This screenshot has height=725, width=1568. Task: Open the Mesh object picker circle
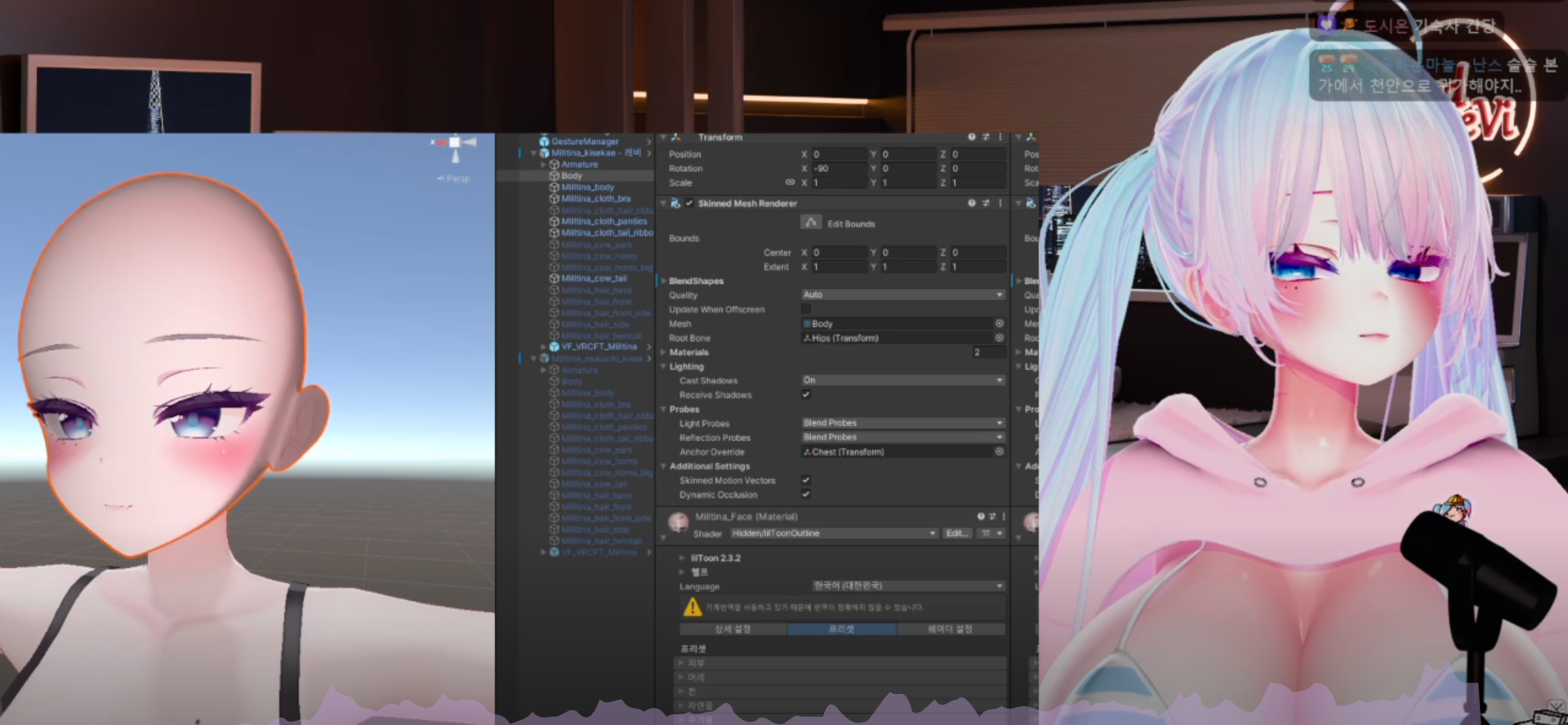pos(999,324)
